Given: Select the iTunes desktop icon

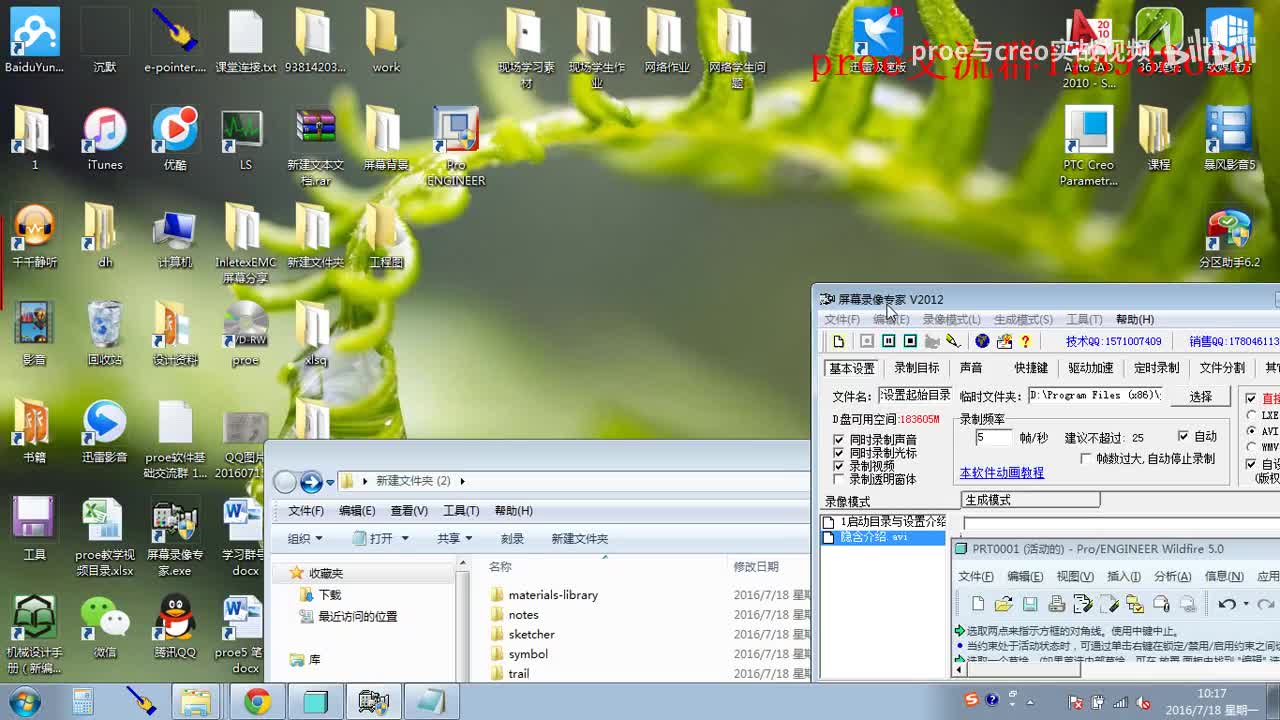Looking at the screenshot, I should [105, 139].
